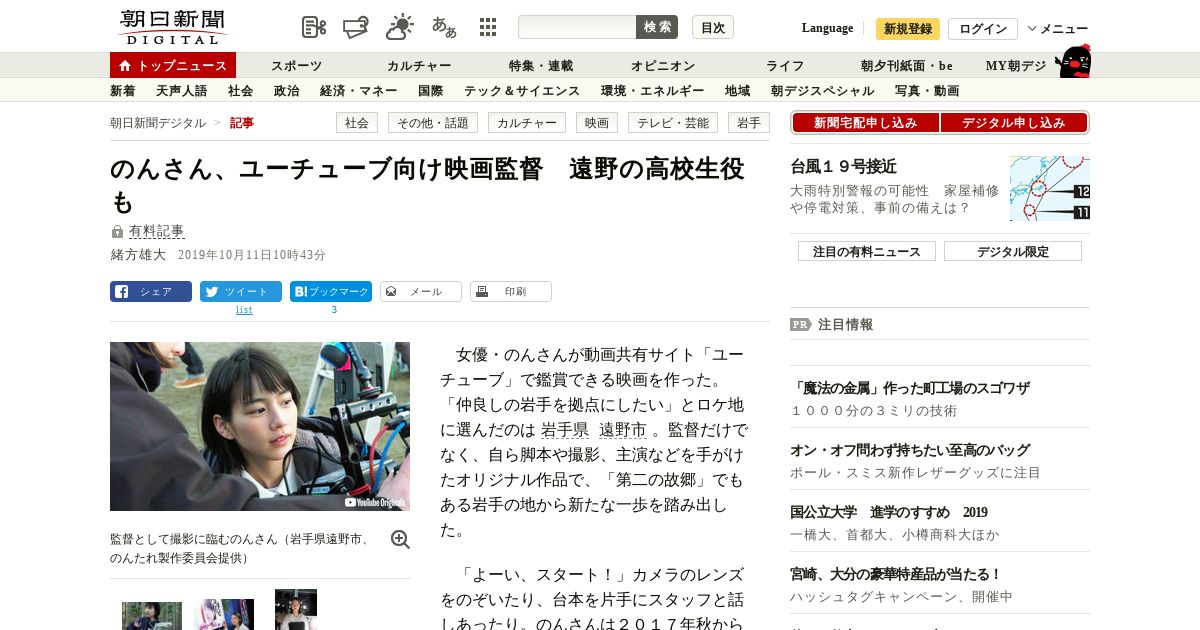
Task: Click the tweet list link
Action: pos(244,310)
